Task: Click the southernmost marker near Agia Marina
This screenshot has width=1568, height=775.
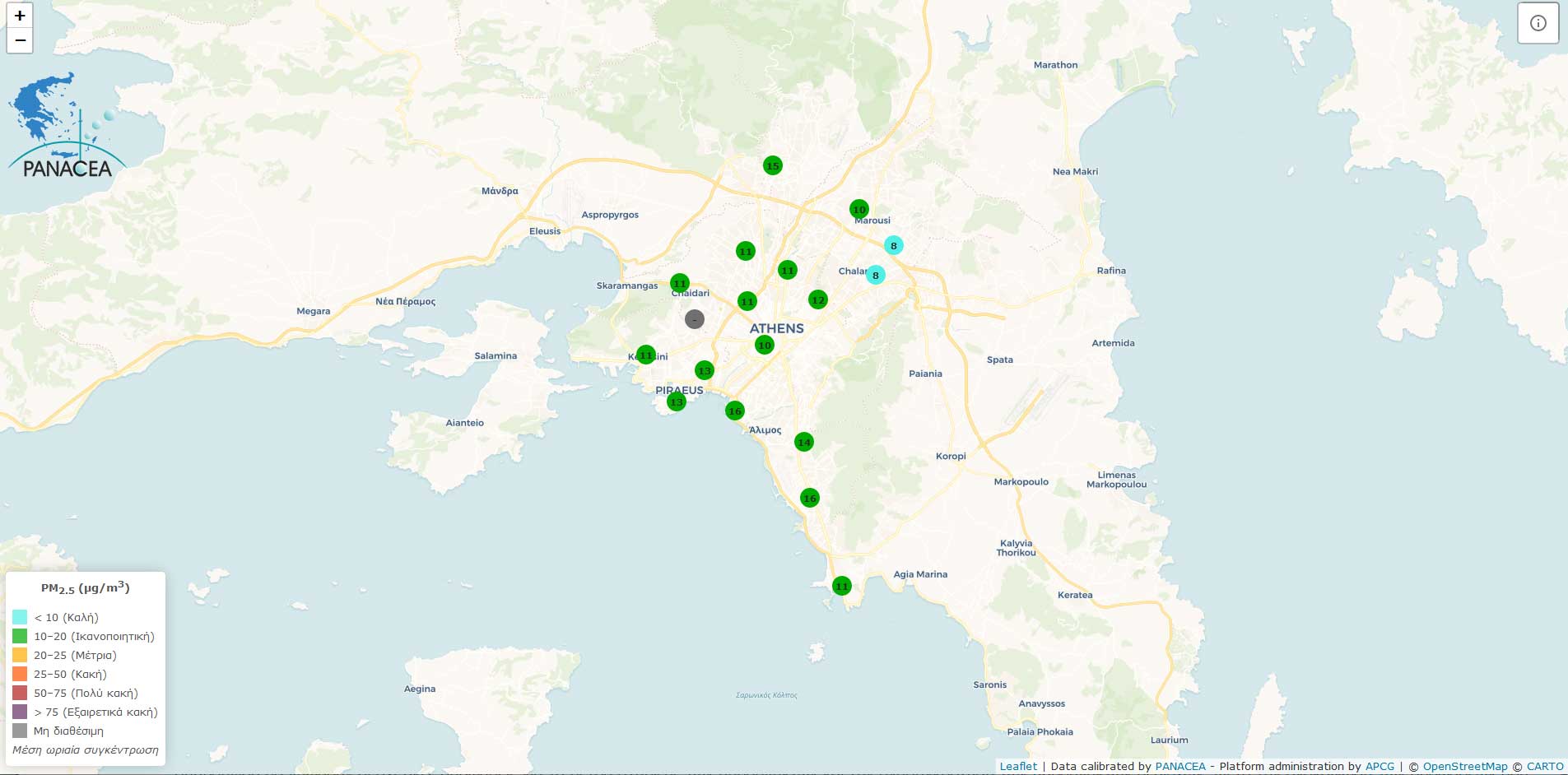Action: click(841, 586)
